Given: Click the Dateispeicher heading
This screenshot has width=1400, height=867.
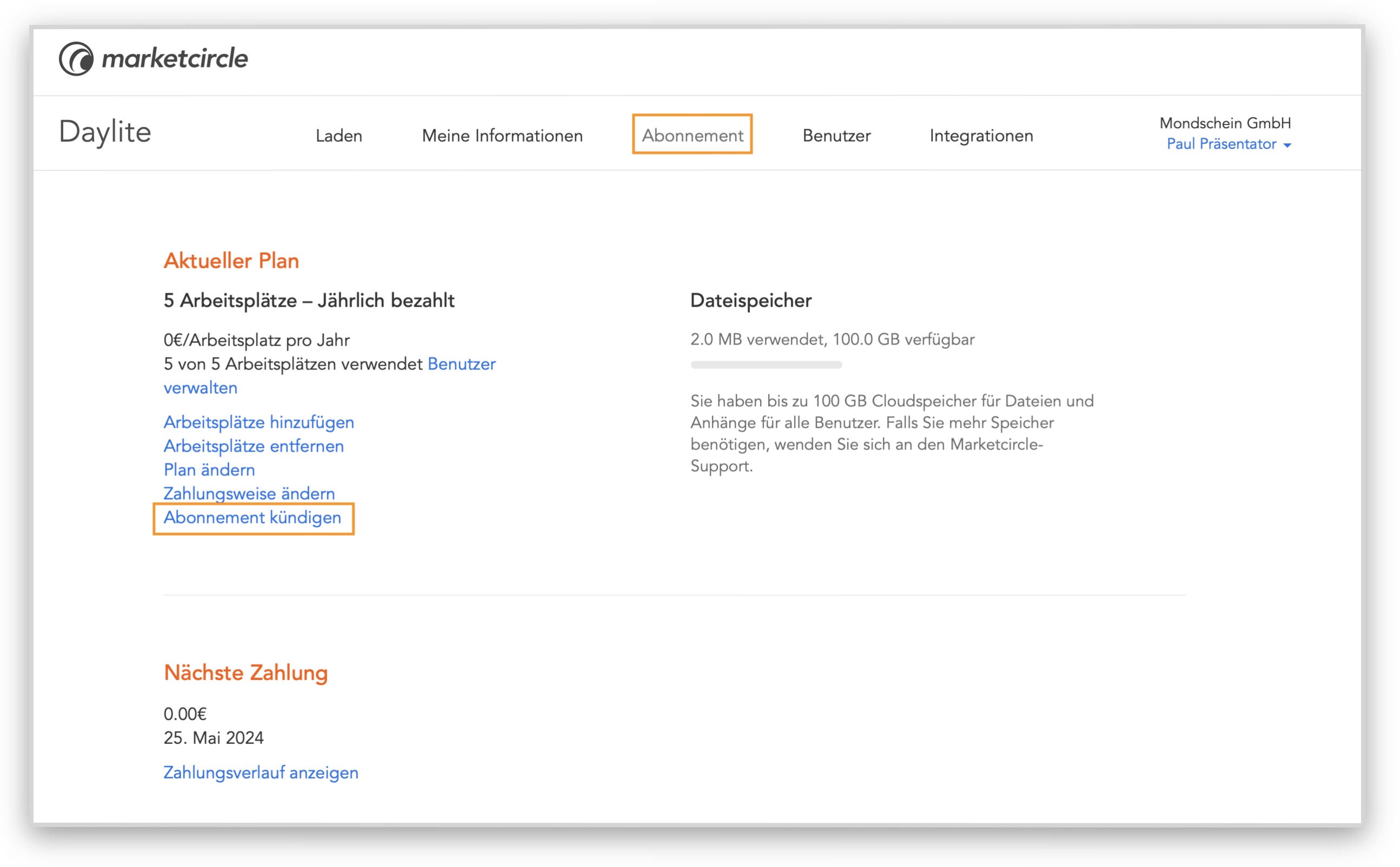Looking at the screenshot, I should coord(751,301).
